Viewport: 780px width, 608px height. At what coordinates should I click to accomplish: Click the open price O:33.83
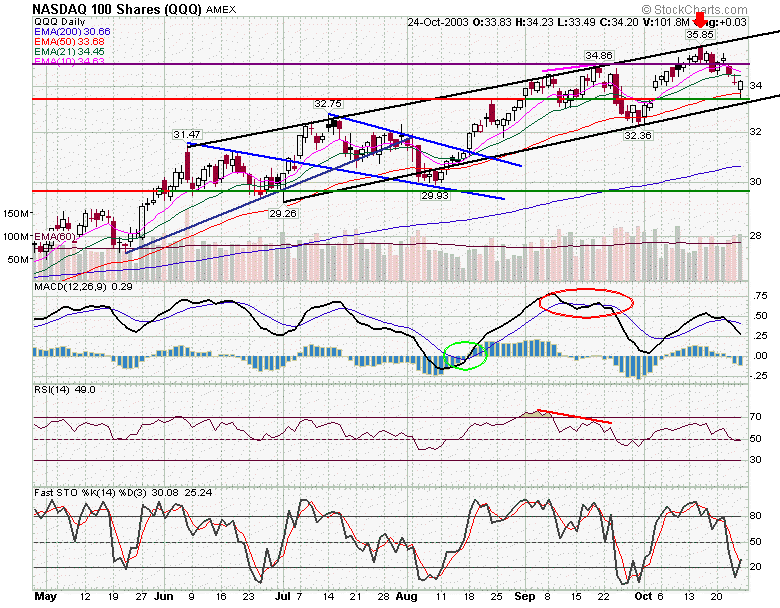pos(492,22)
